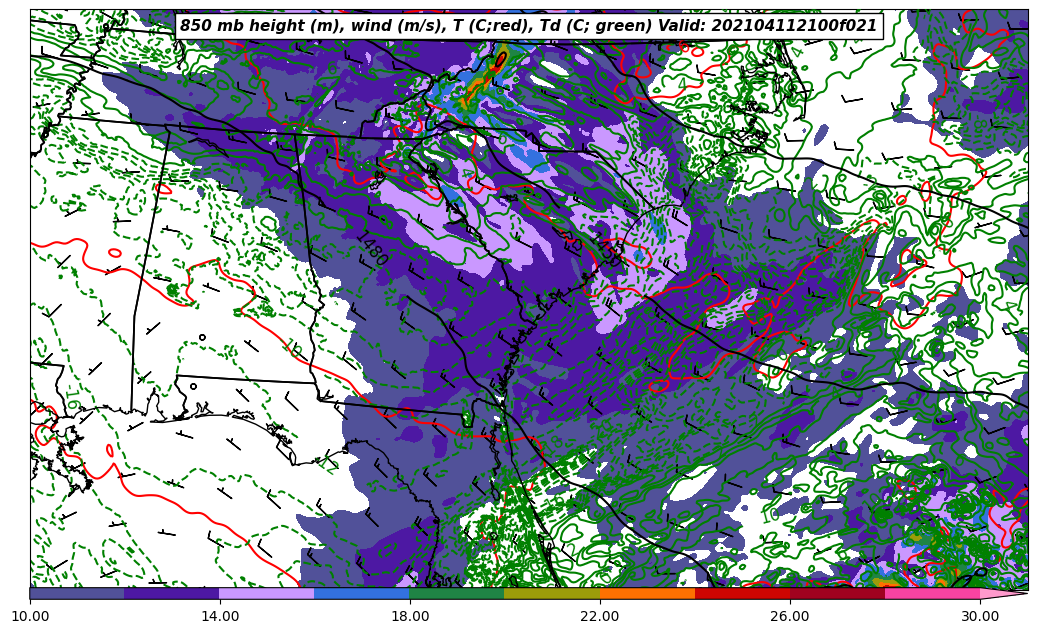Image resolution: width=1037 pixels, height=633 pixels.
Task: Click the 12–14 dark purple colorbar segment
Action: pos(172,593)
